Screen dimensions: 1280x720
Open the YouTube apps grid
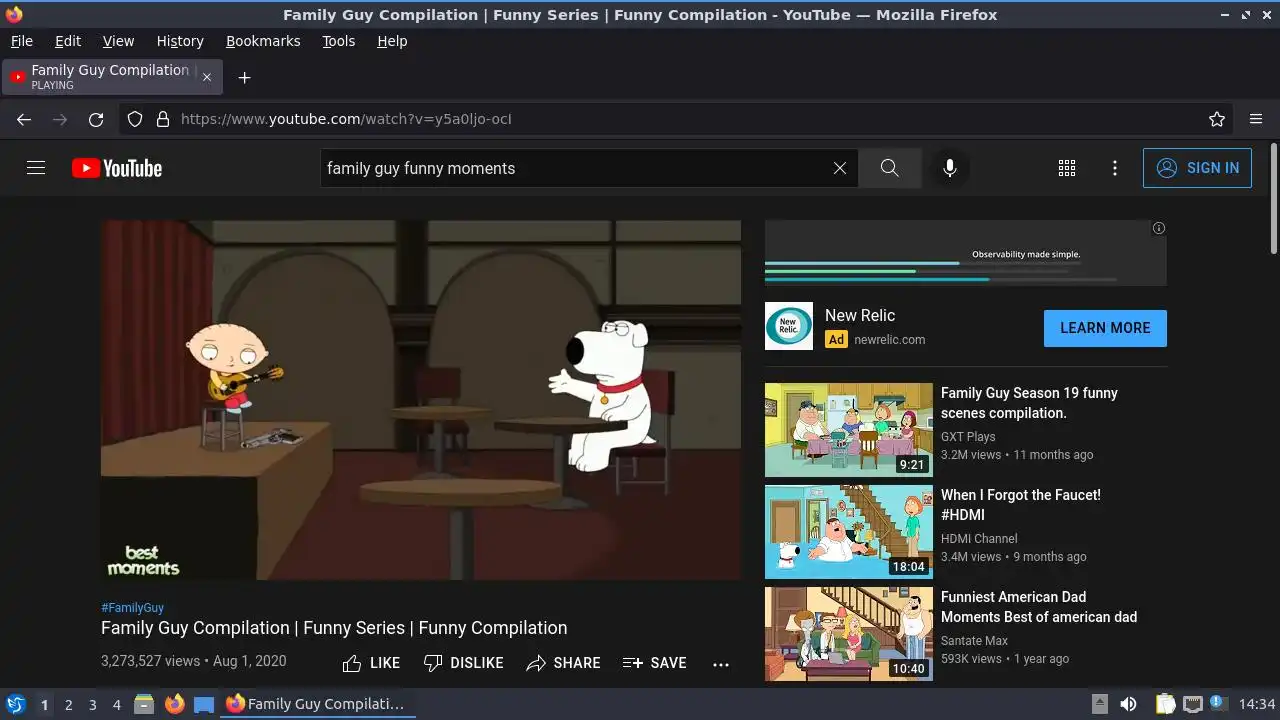point(1067,168)
